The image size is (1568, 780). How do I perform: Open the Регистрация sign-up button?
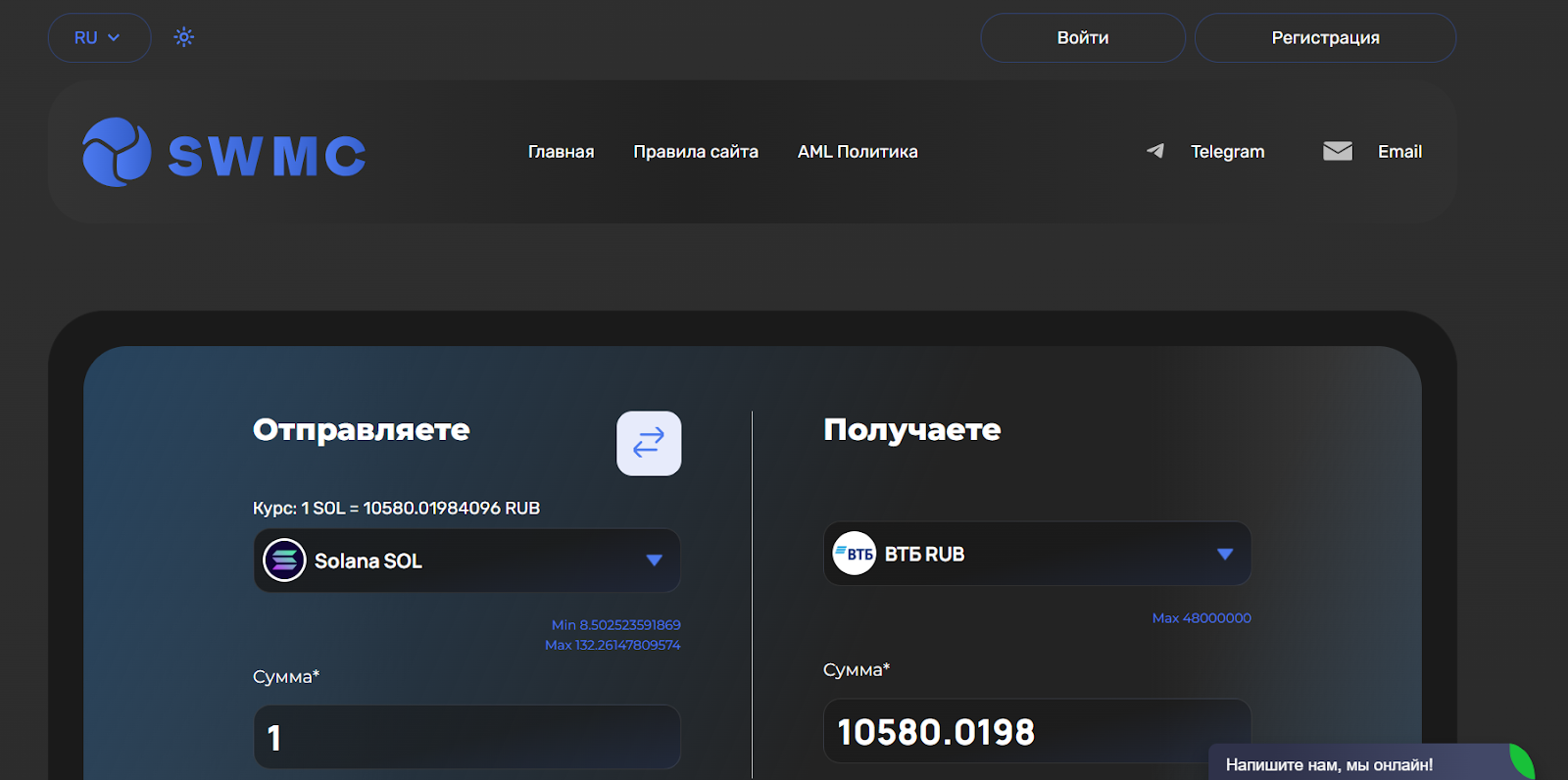(1325, 37)
